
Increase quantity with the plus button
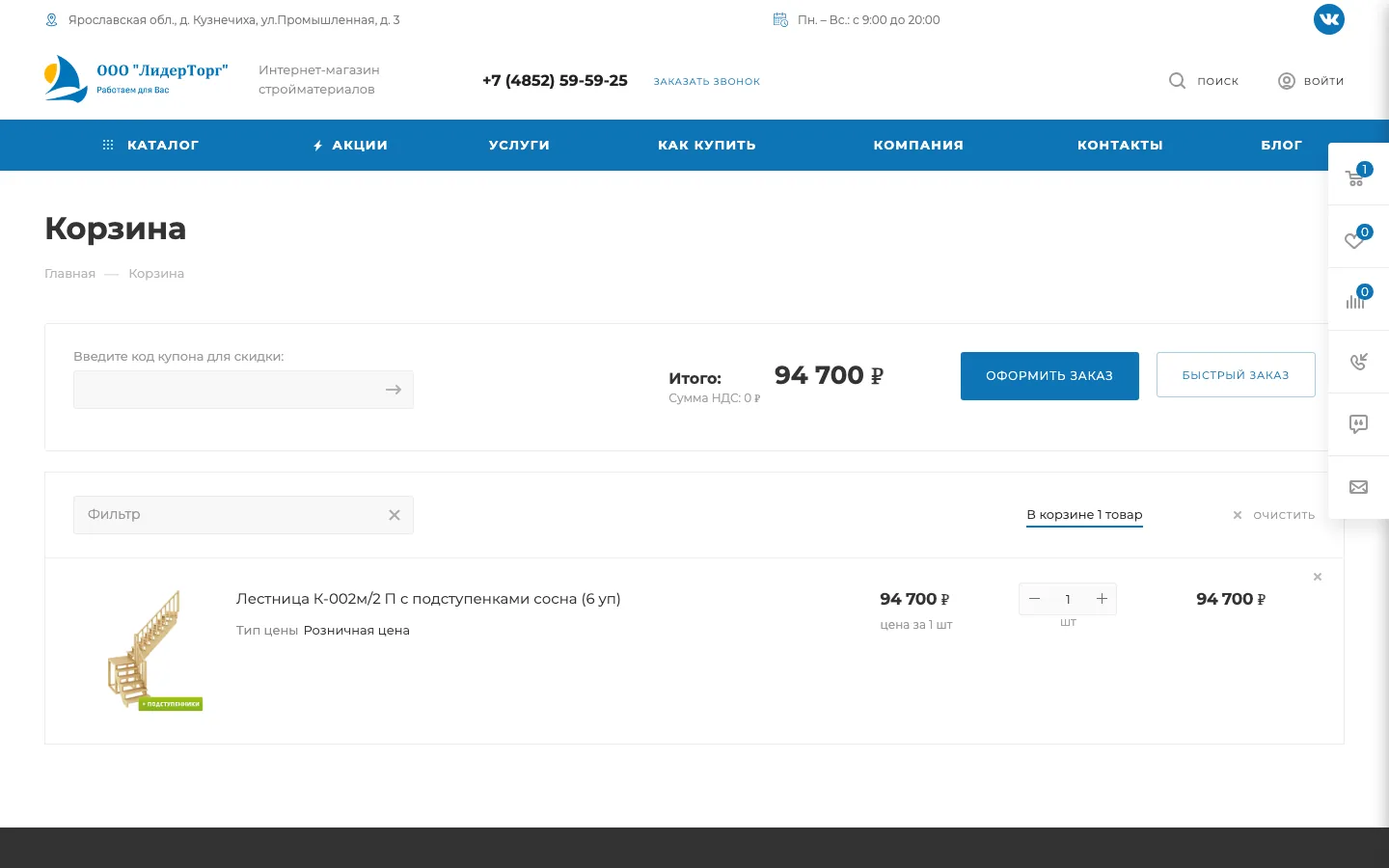[1102, 599]
